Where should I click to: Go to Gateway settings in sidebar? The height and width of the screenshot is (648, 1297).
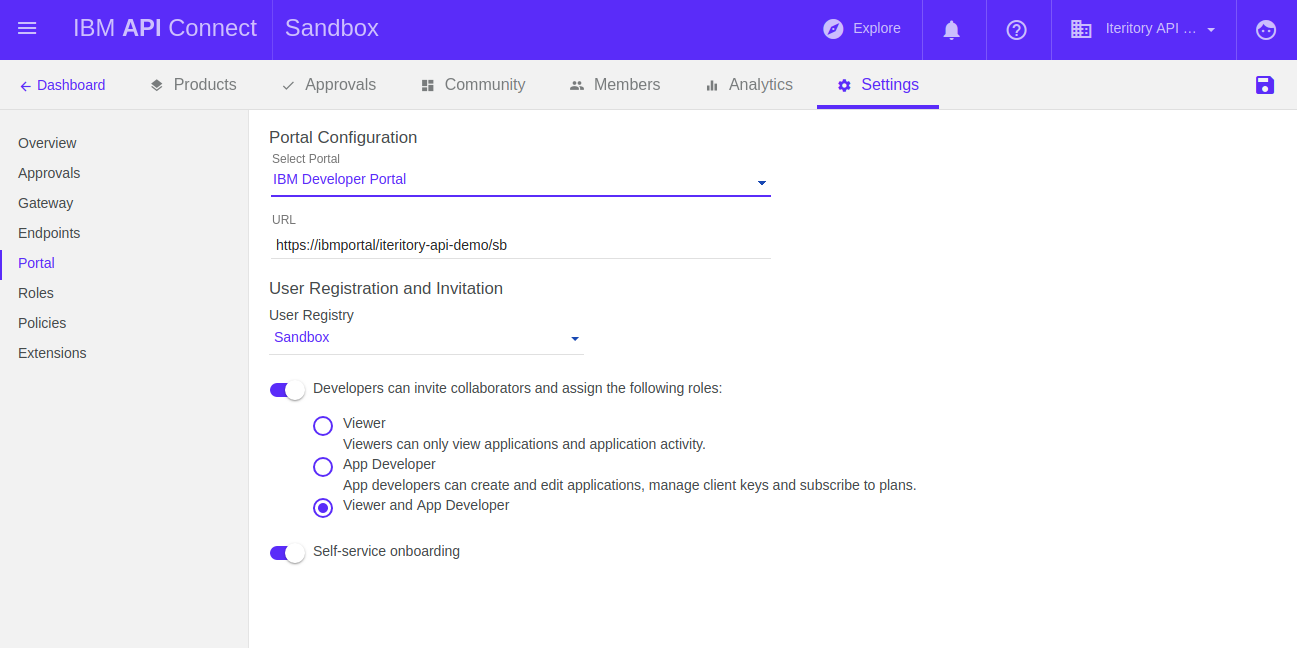coord(46,203)
